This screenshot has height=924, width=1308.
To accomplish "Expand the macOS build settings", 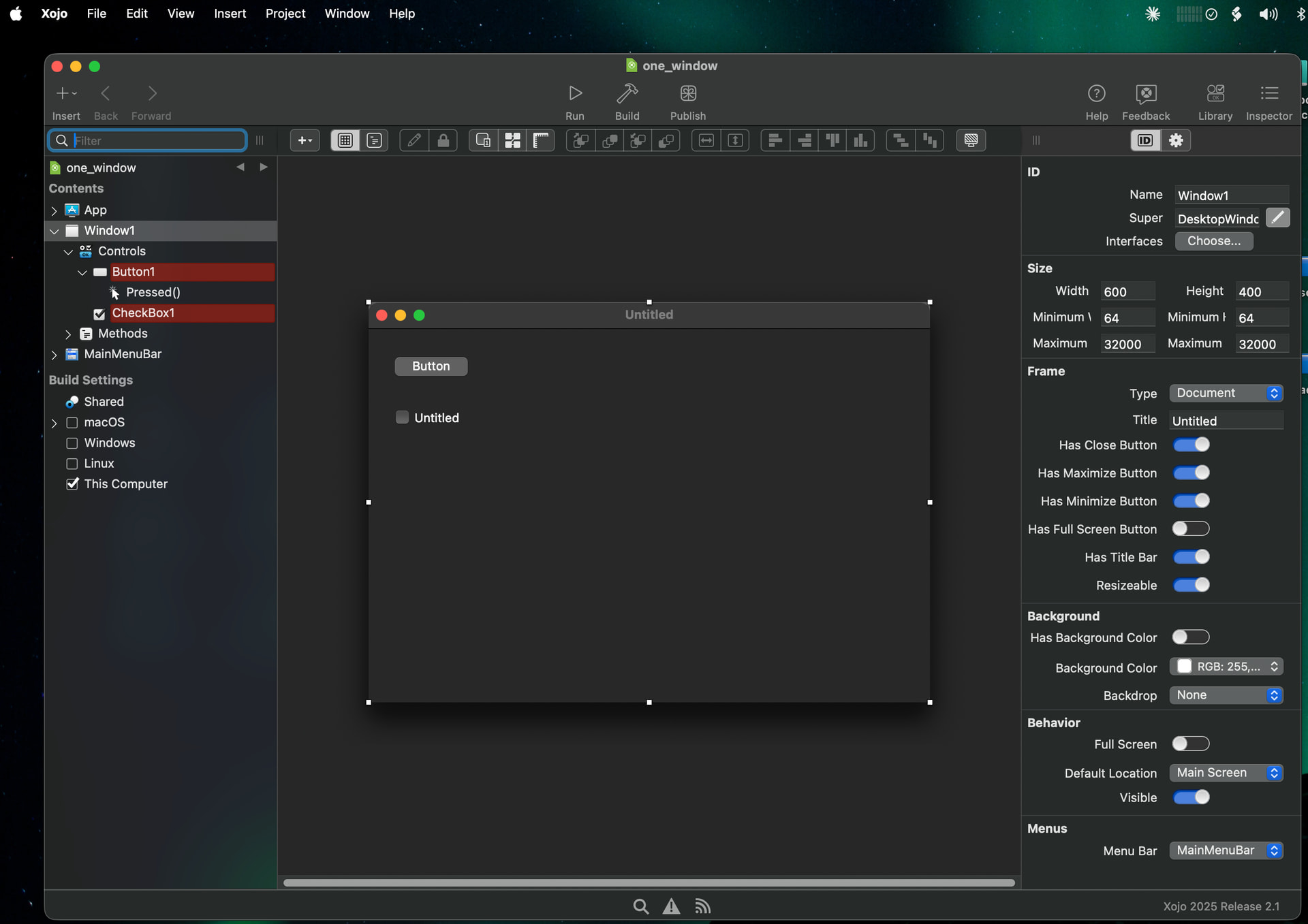I will point(54,423).
